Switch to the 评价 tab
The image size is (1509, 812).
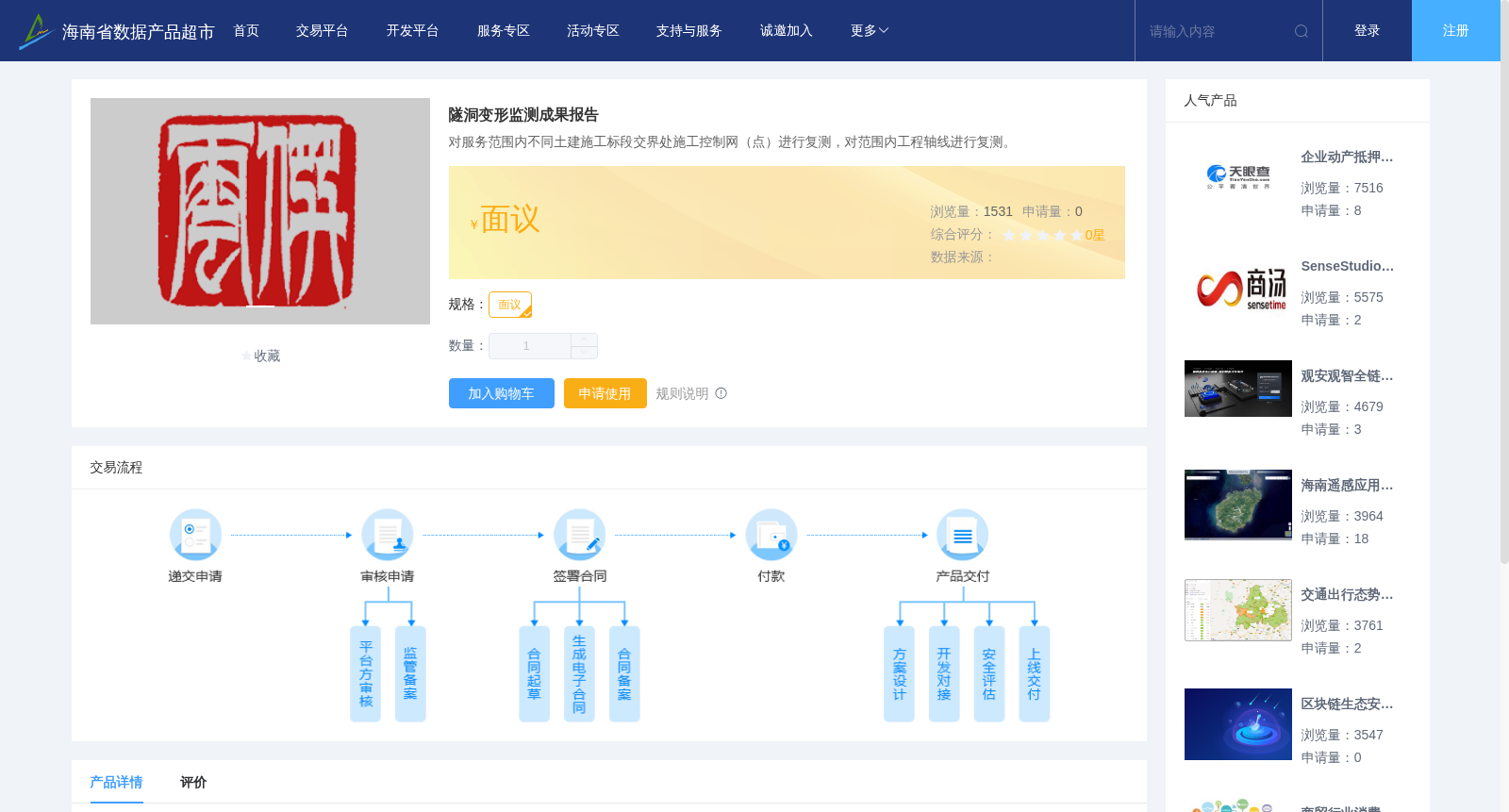(x=193, y=782)
